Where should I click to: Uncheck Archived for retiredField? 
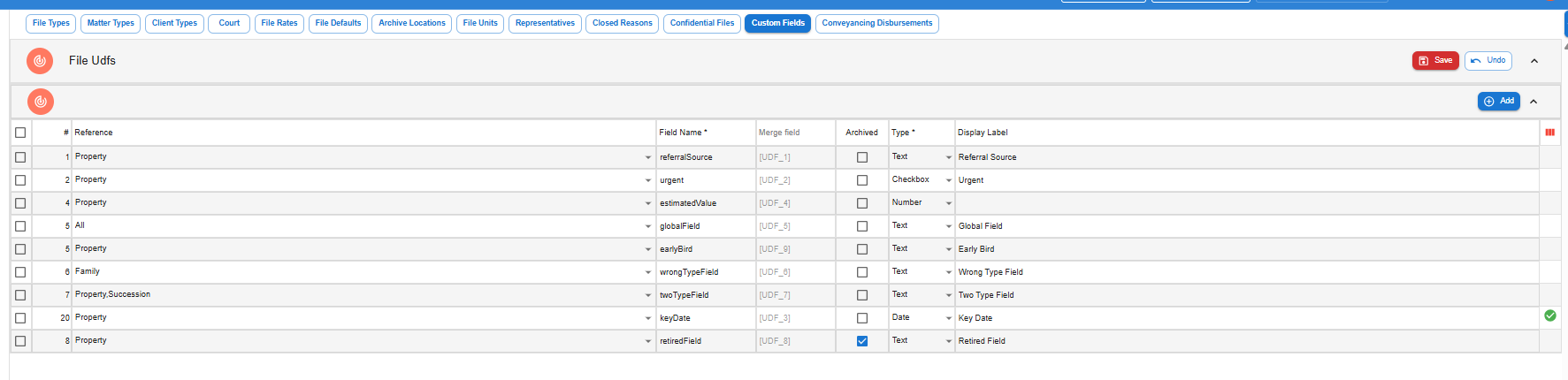click(862, 341)
